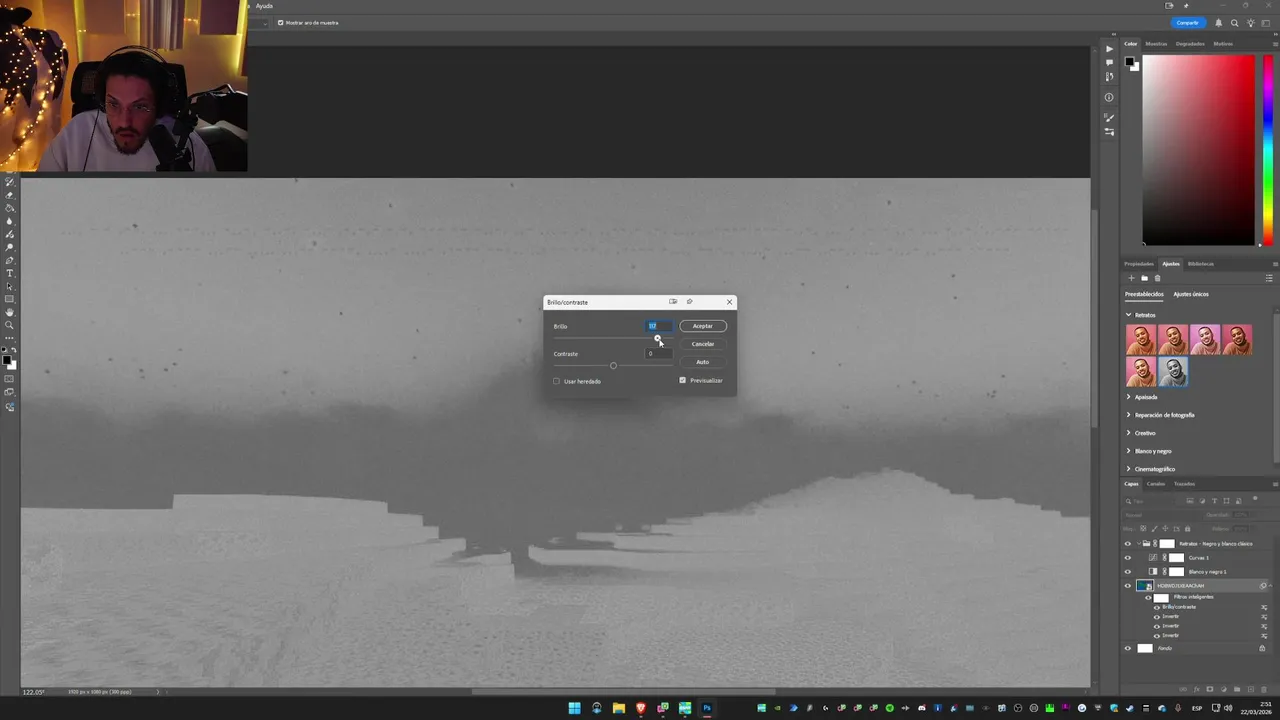Click the Contraste value input field
The width and height of the screenshot is (1280, 720).
tap(658, 353)
